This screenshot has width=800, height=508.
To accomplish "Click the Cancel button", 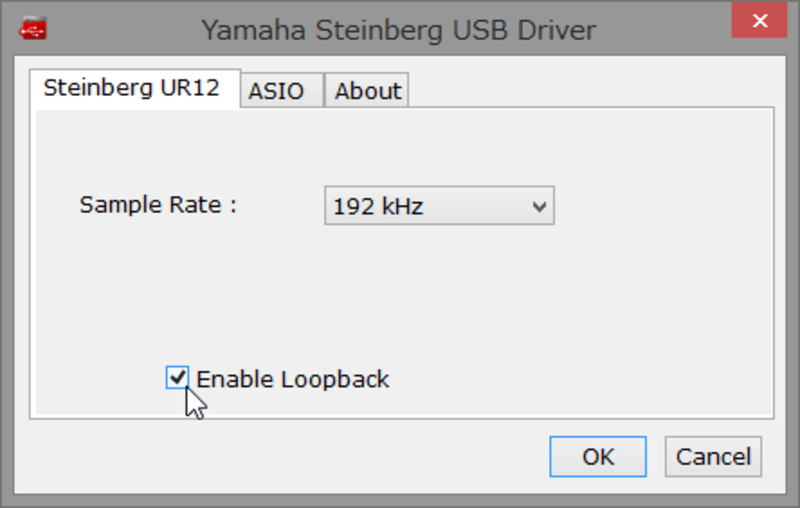I will pyautogui.click(x=713, y=456).
